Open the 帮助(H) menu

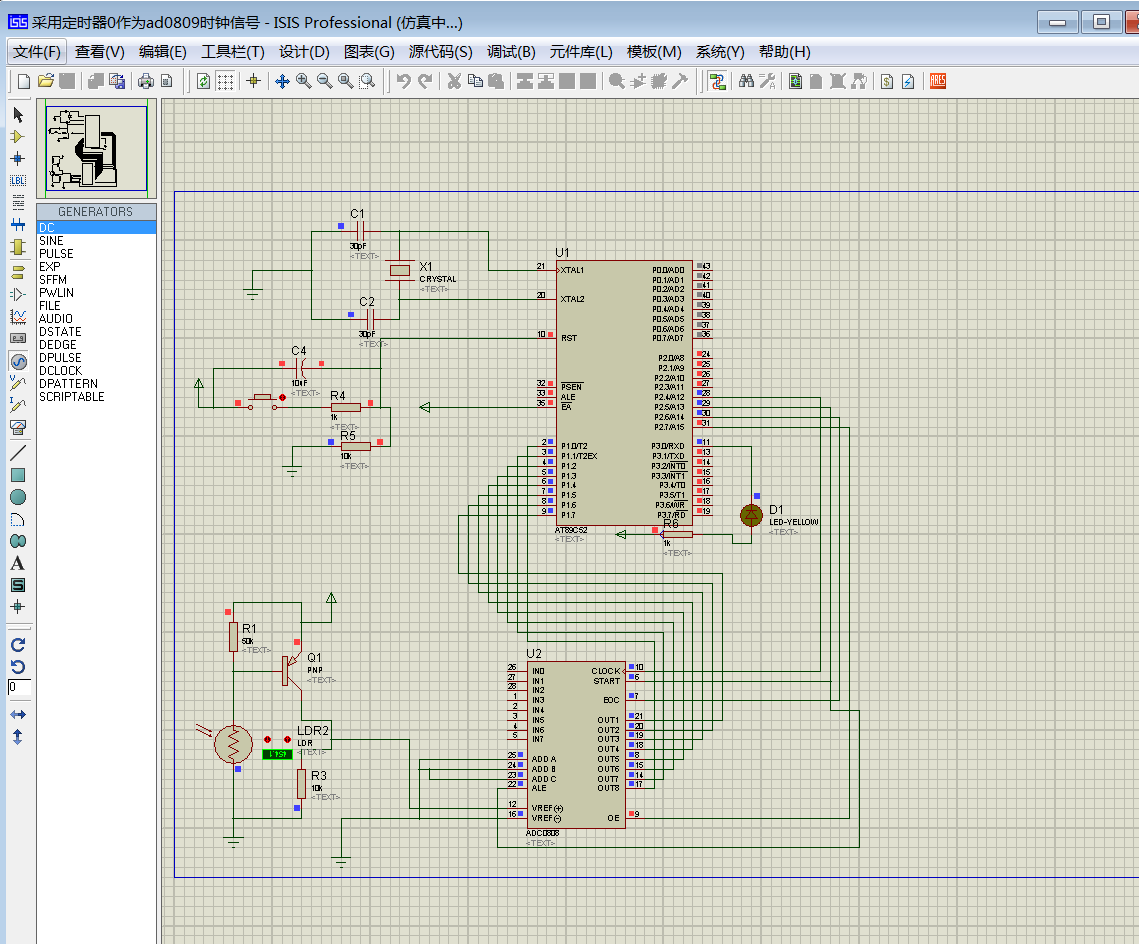tap(785, 52)
